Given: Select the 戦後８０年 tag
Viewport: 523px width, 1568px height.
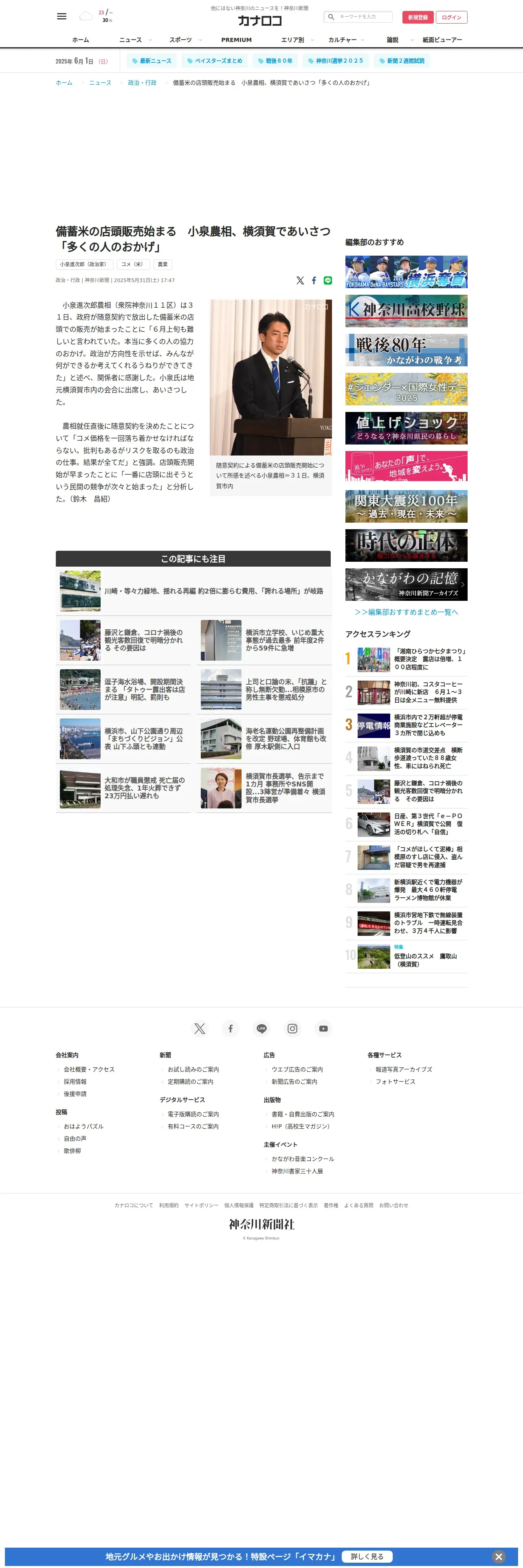Looking at the screenshot, I should tap(275, 61).
